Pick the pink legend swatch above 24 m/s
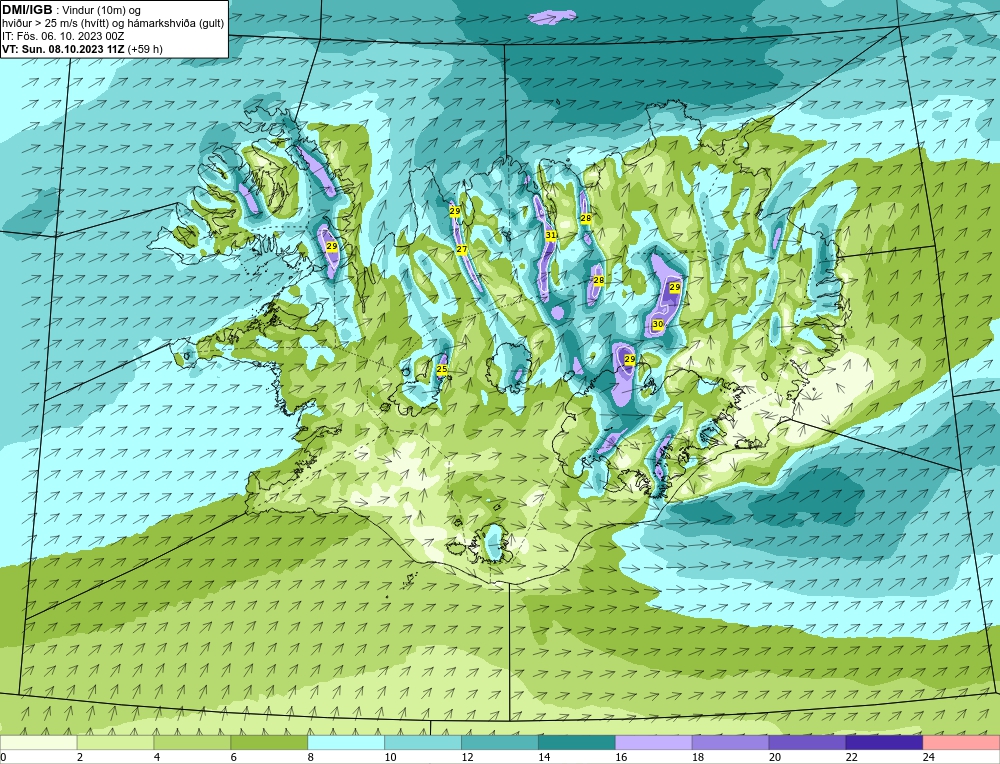The height and width of the screenshot is (764, 1000). 961,743
